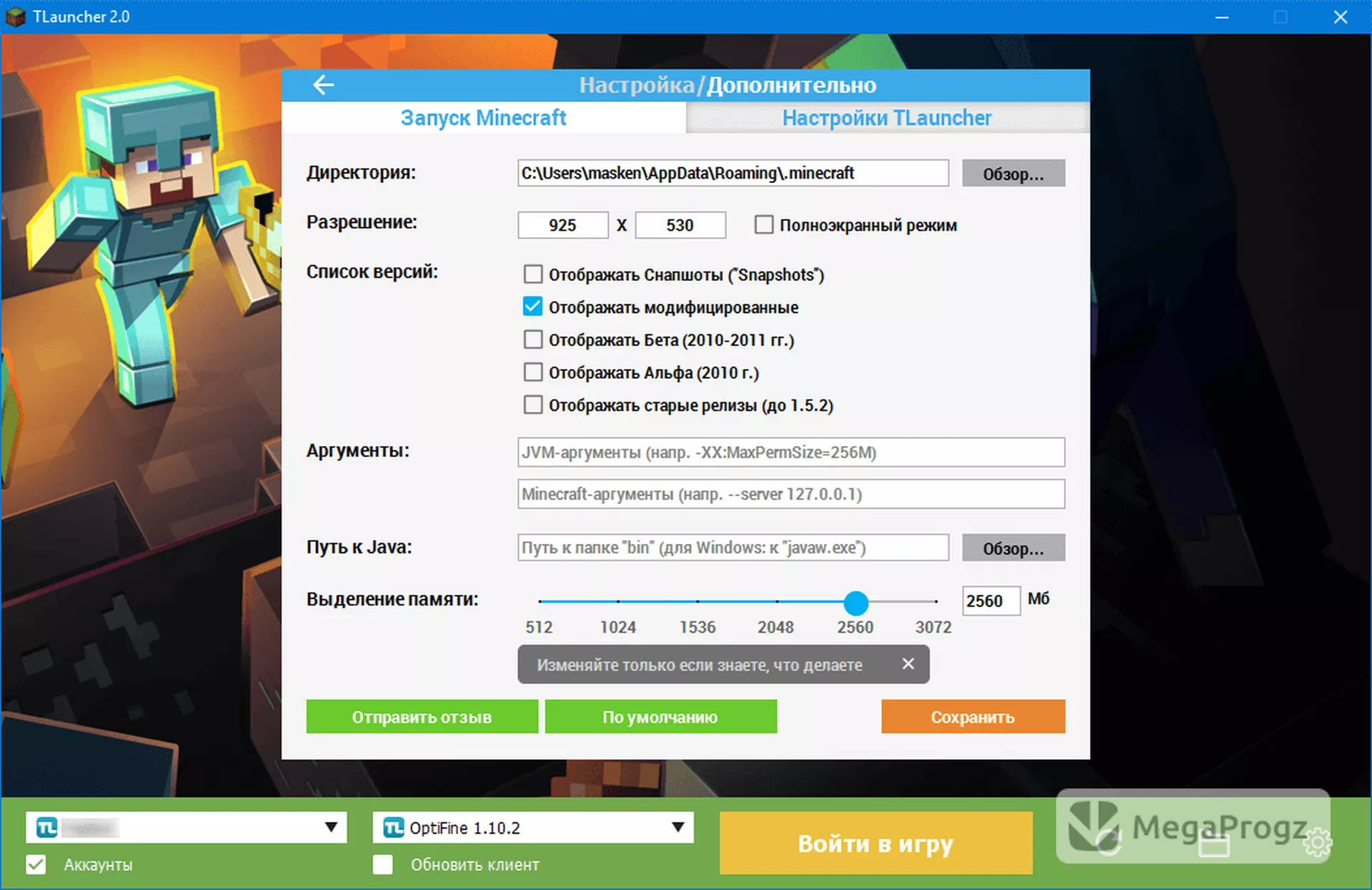Click the TL icon beside OptiFine 1.10.2
This screenshot has height=890, width=1372.
pos(394,828)
